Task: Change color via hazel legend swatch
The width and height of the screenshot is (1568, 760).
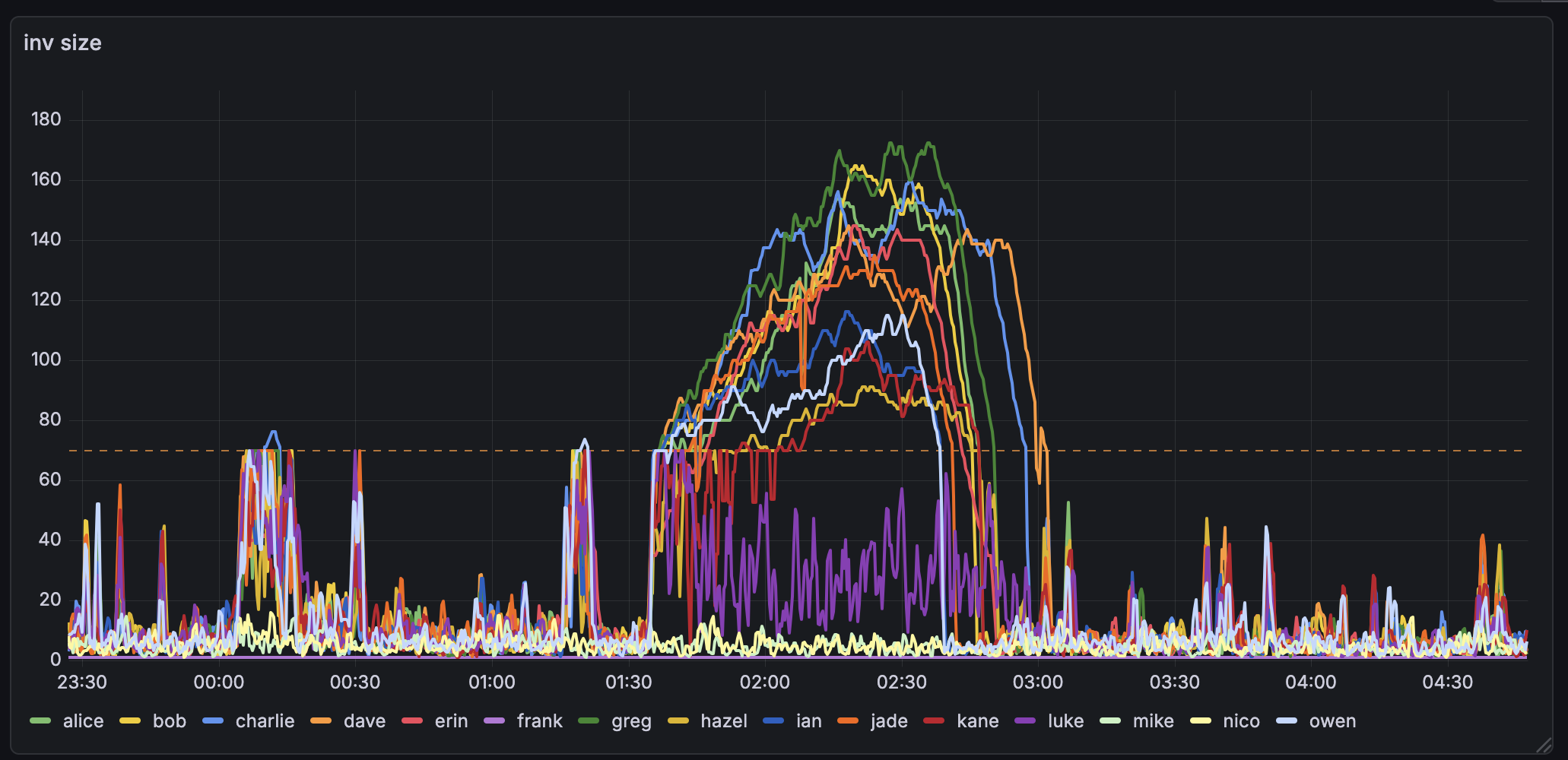Action: 678,721
